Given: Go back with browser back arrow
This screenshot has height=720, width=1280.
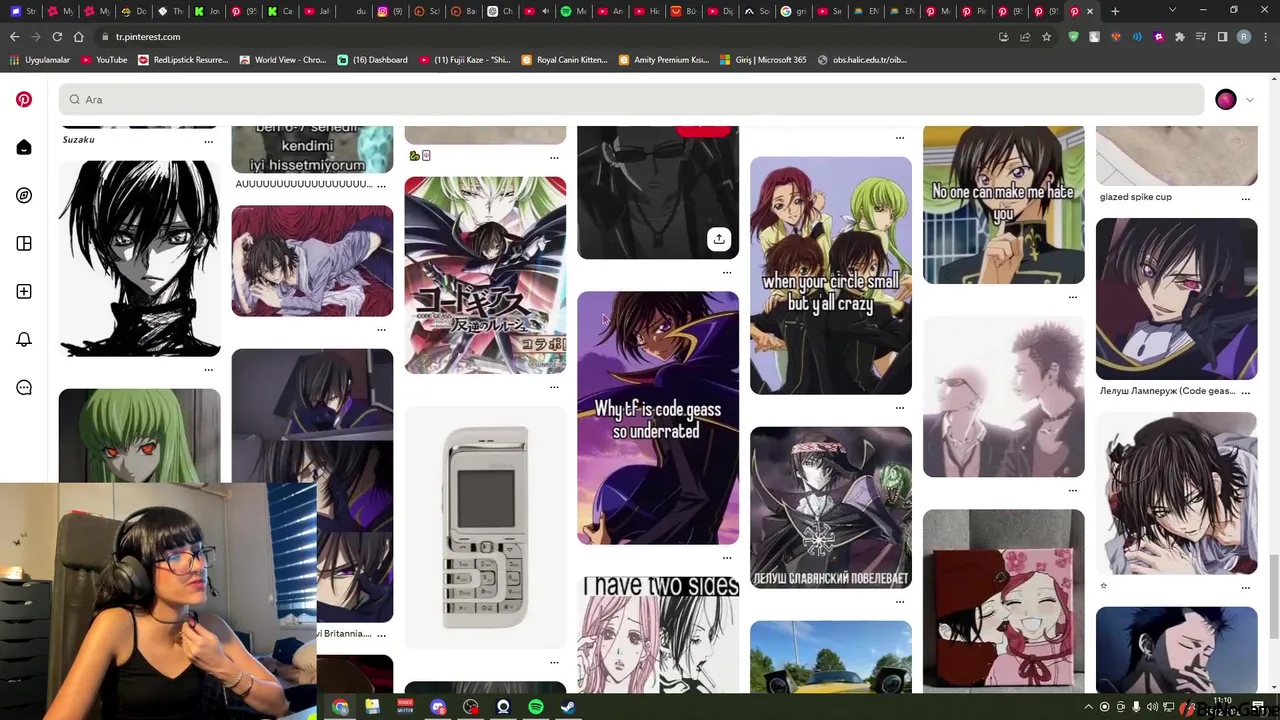Looking at the screenshot, I should [14, 37].
